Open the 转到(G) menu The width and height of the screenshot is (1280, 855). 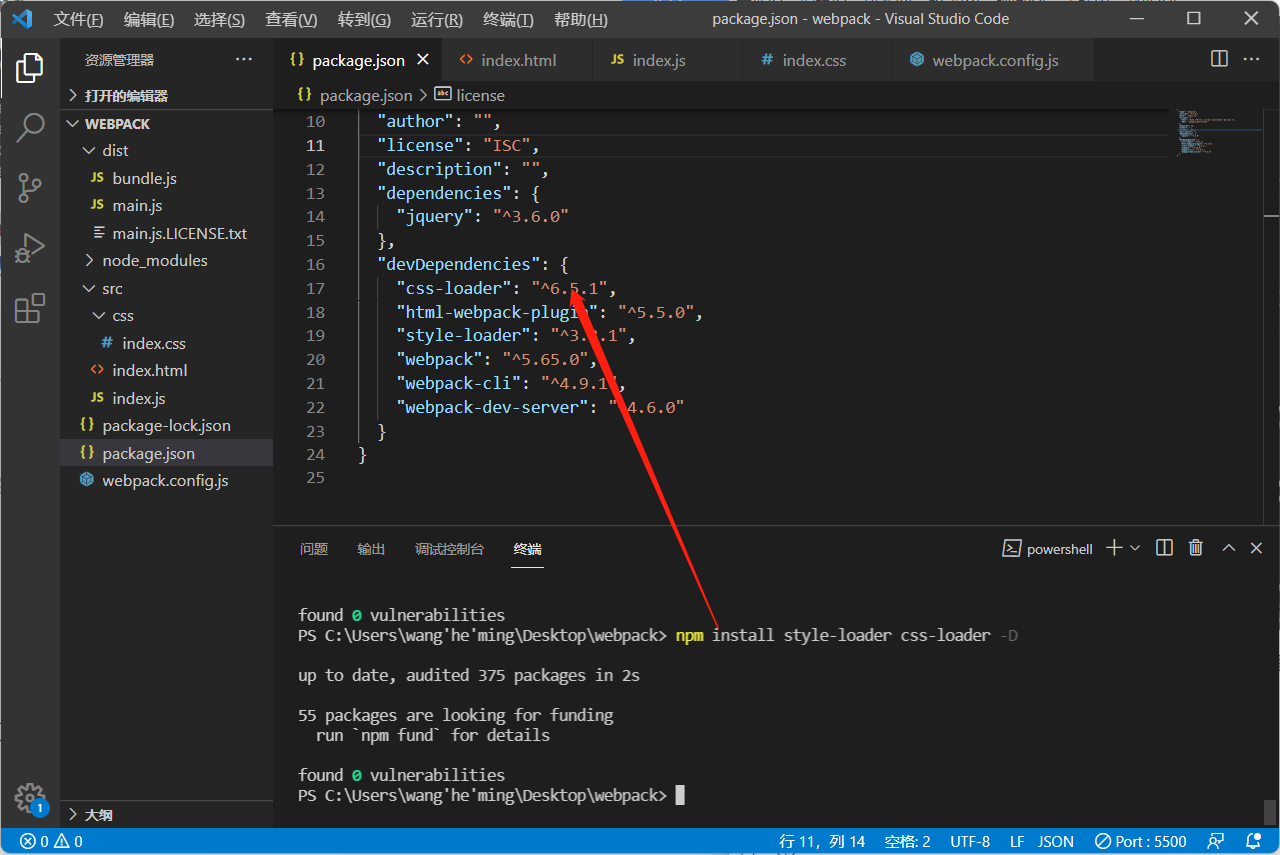click(364, 20)
